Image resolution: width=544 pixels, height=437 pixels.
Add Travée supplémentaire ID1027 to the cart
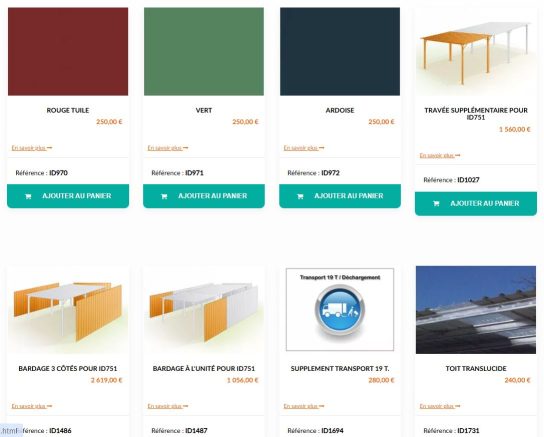coord(476,204)
